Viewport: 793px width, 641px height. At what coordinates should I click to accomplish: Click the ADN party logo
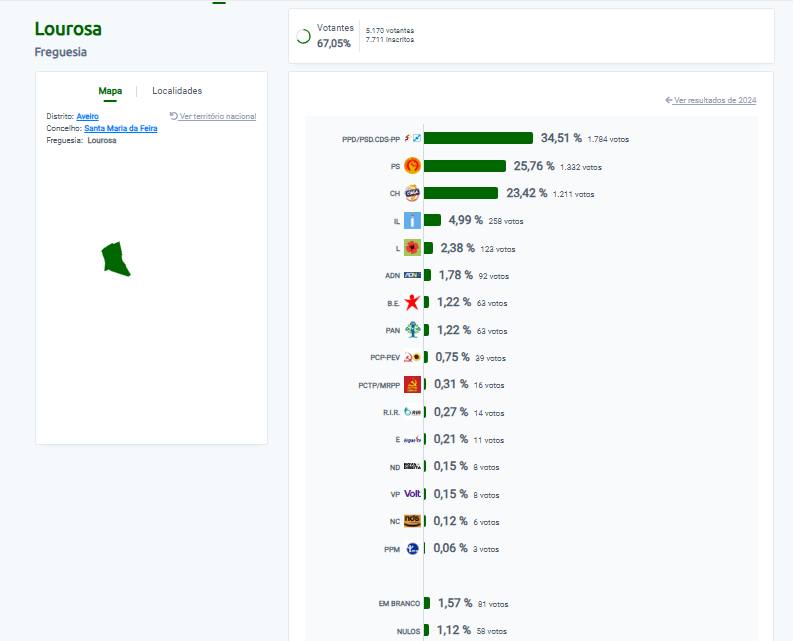pos(412,275)
